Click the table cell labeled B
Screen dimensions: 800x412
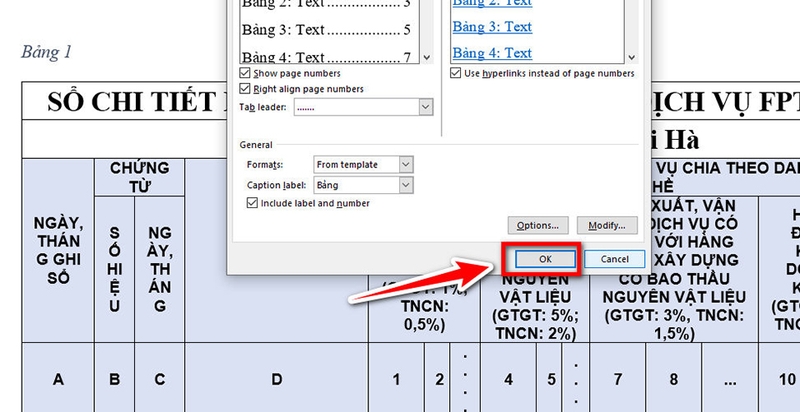pyautogui.click(x=115, y=379)
